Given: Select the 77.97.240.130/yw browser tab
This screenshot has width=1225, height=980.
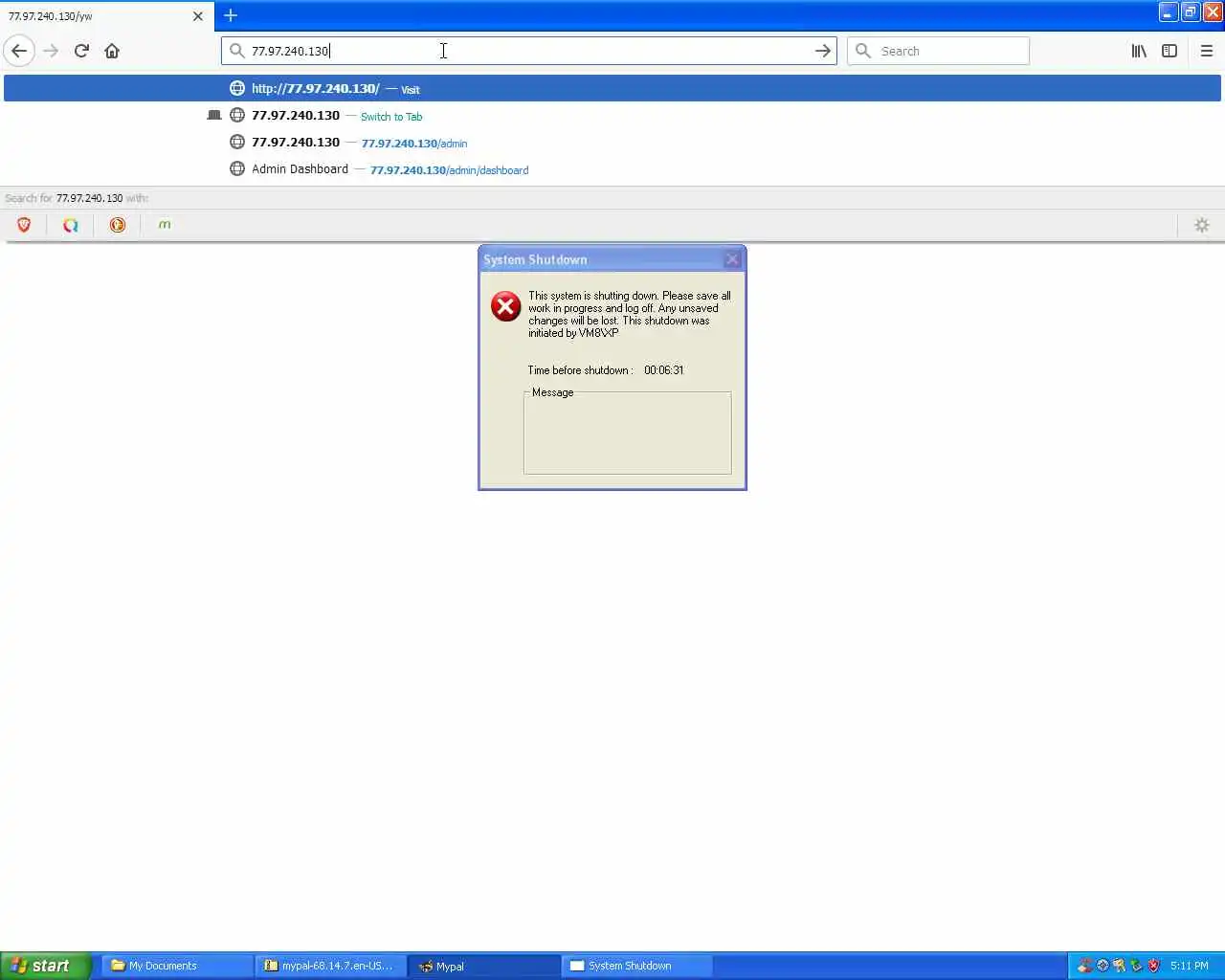Looking at the screenshot, I should tap(106, 16).
